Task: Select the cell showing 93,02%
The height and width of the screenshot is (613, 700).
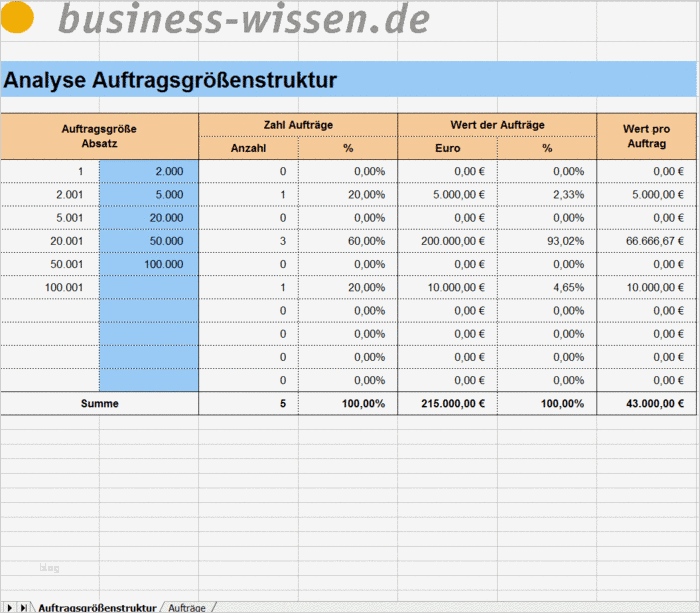Action: tap(547, 241)
